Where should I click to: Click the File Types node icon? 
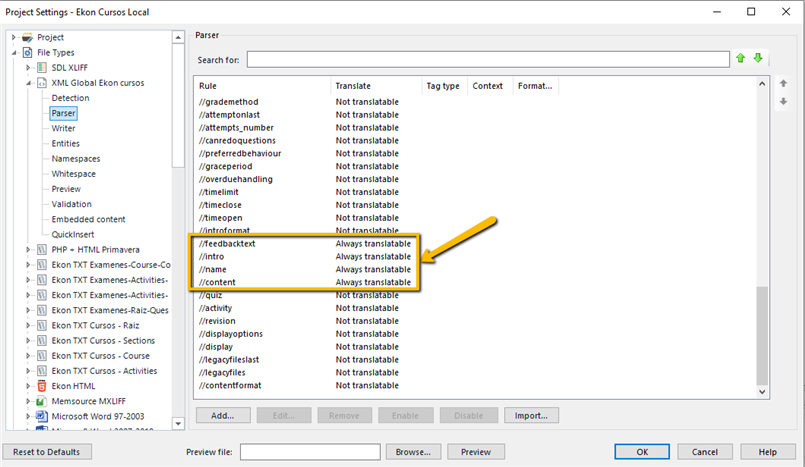tap(27, 52)
